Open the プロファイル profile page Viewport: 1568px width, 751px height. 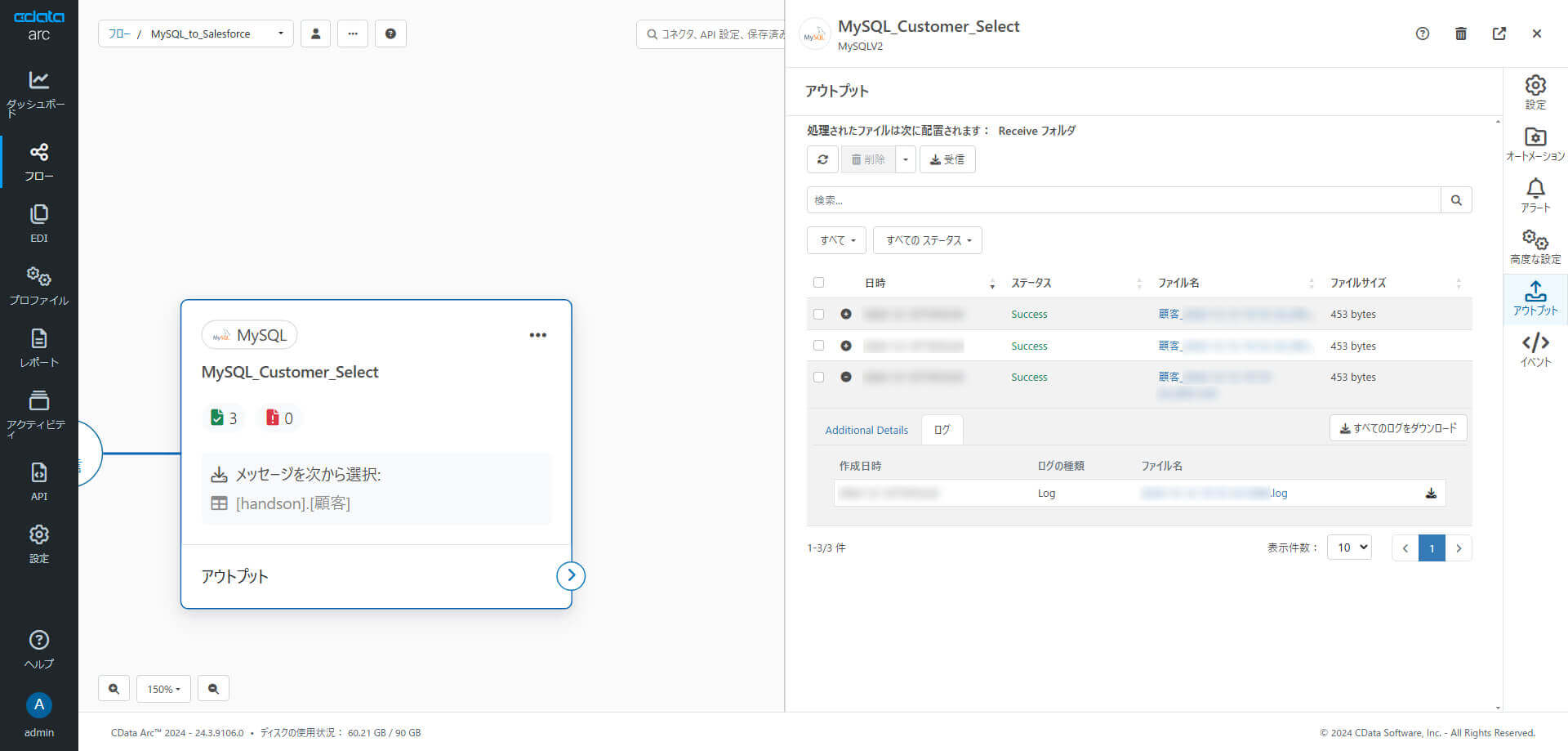click(x=38, y=286)
